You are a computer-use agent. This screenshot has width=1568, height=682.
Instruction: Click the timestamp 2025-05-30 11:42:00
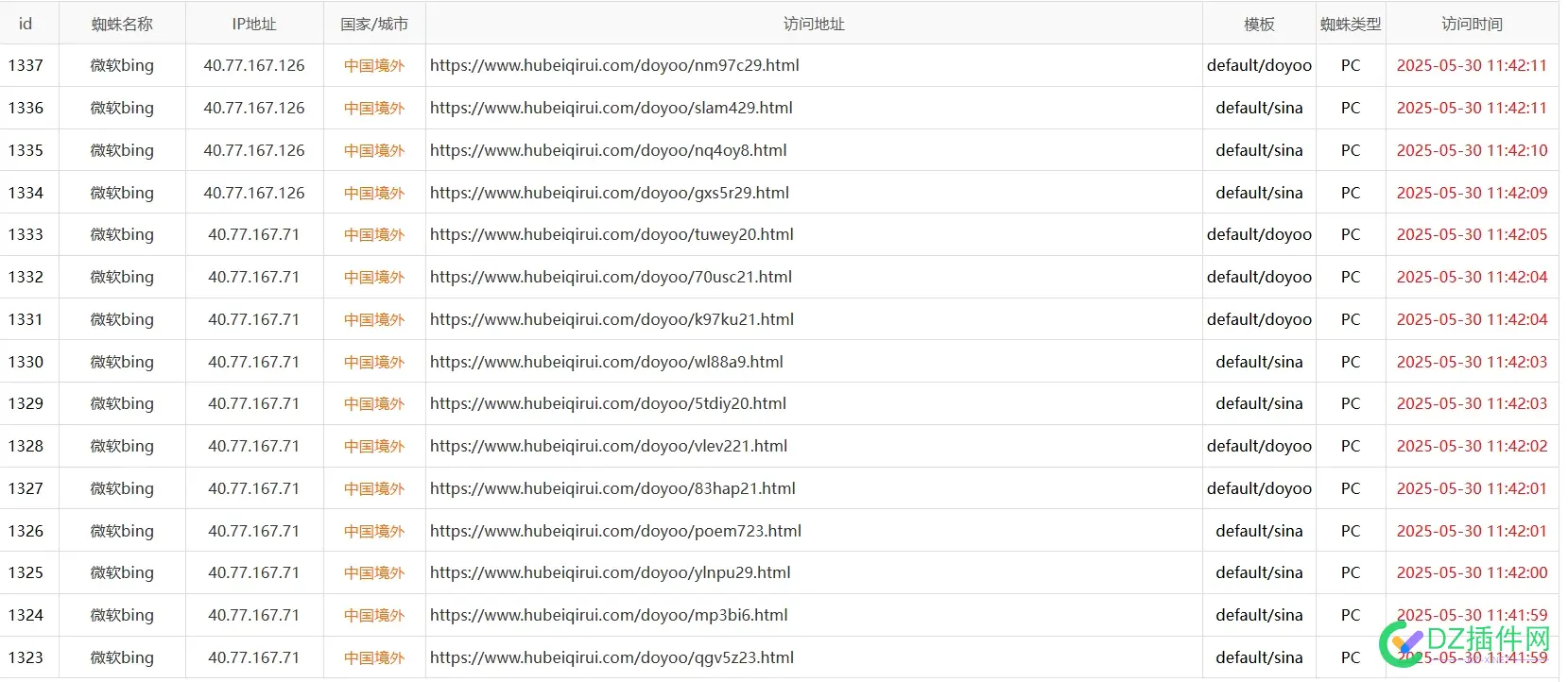click(1472, 572)
